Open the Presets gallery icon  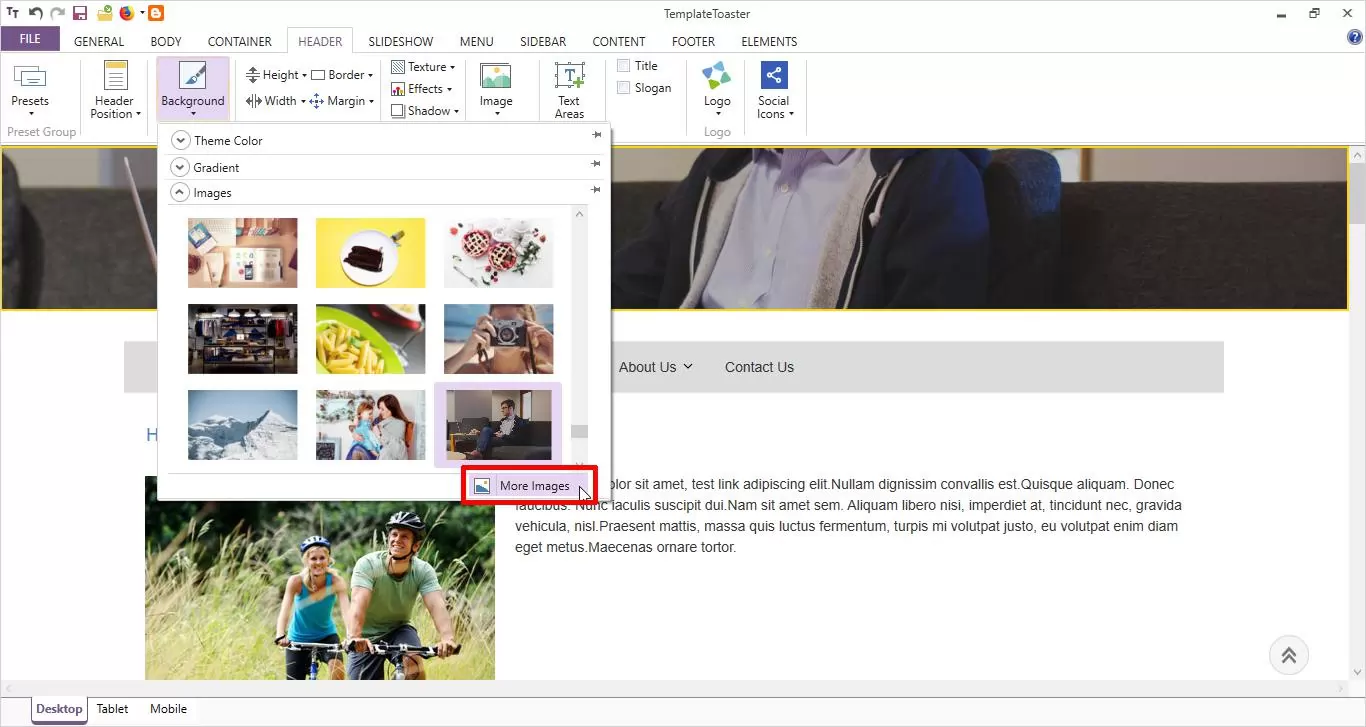click(x=30, y=77)
